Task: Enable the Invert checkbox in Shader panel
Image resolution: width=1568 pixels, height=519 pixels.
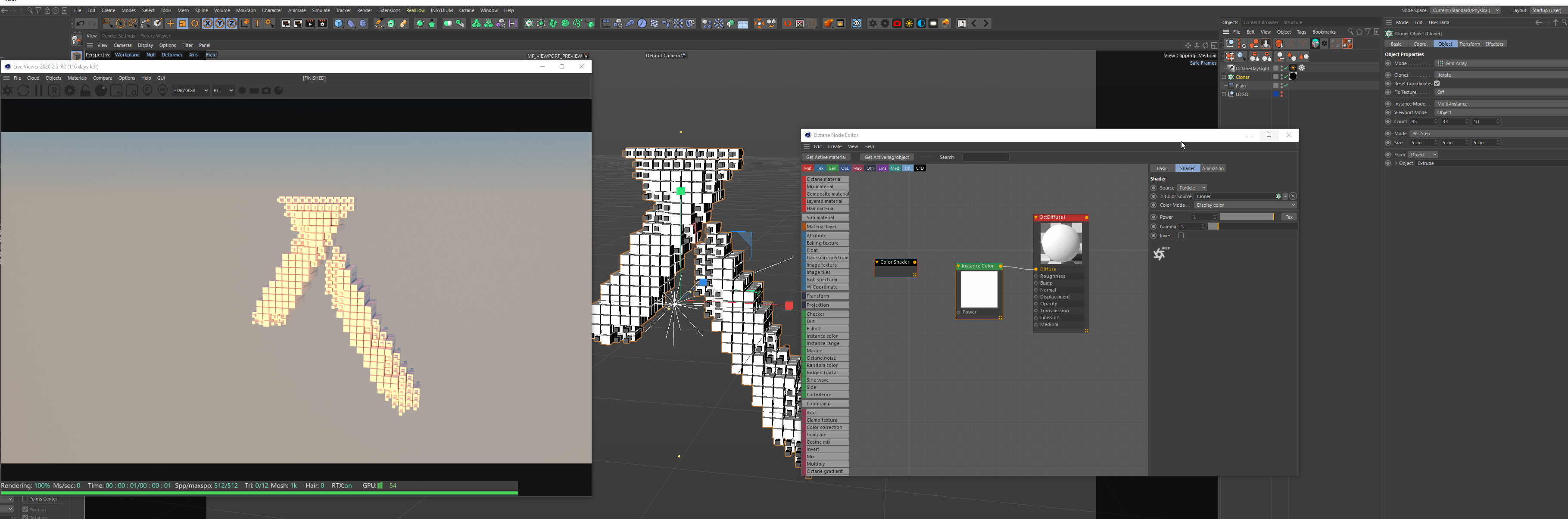Action: tap(1180, 236)
